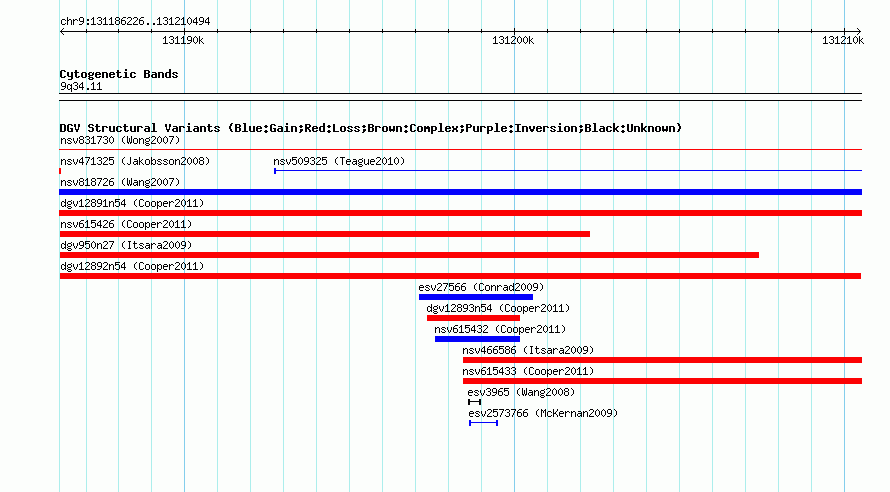890x492 pixels.
Task: Click the red nsv615426 loss bar
Action: (x=325, y=234)
